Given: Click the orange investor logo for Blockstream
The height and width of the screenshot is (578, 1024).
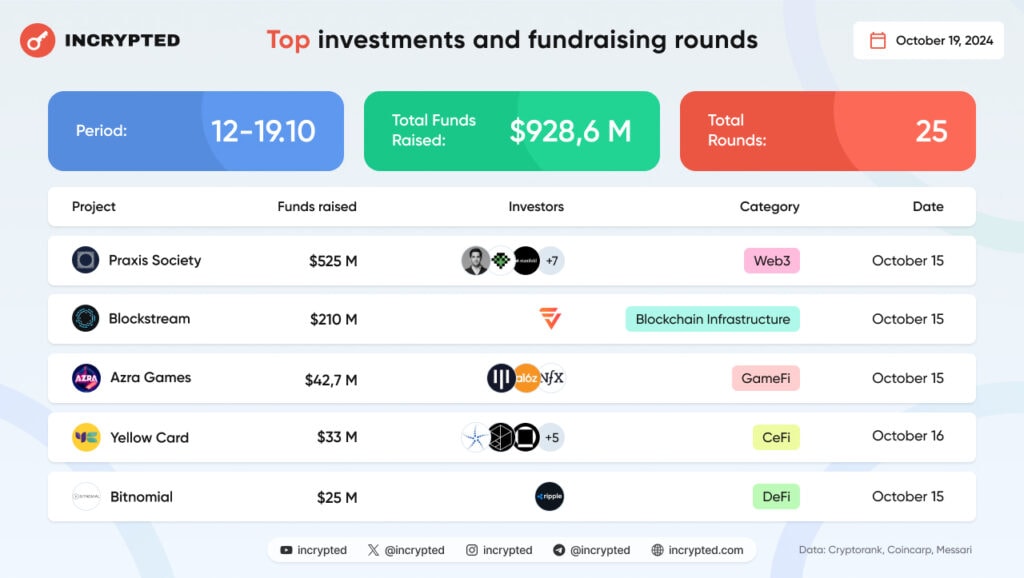Looking at the screenshot, I should (x=549, y=319).
